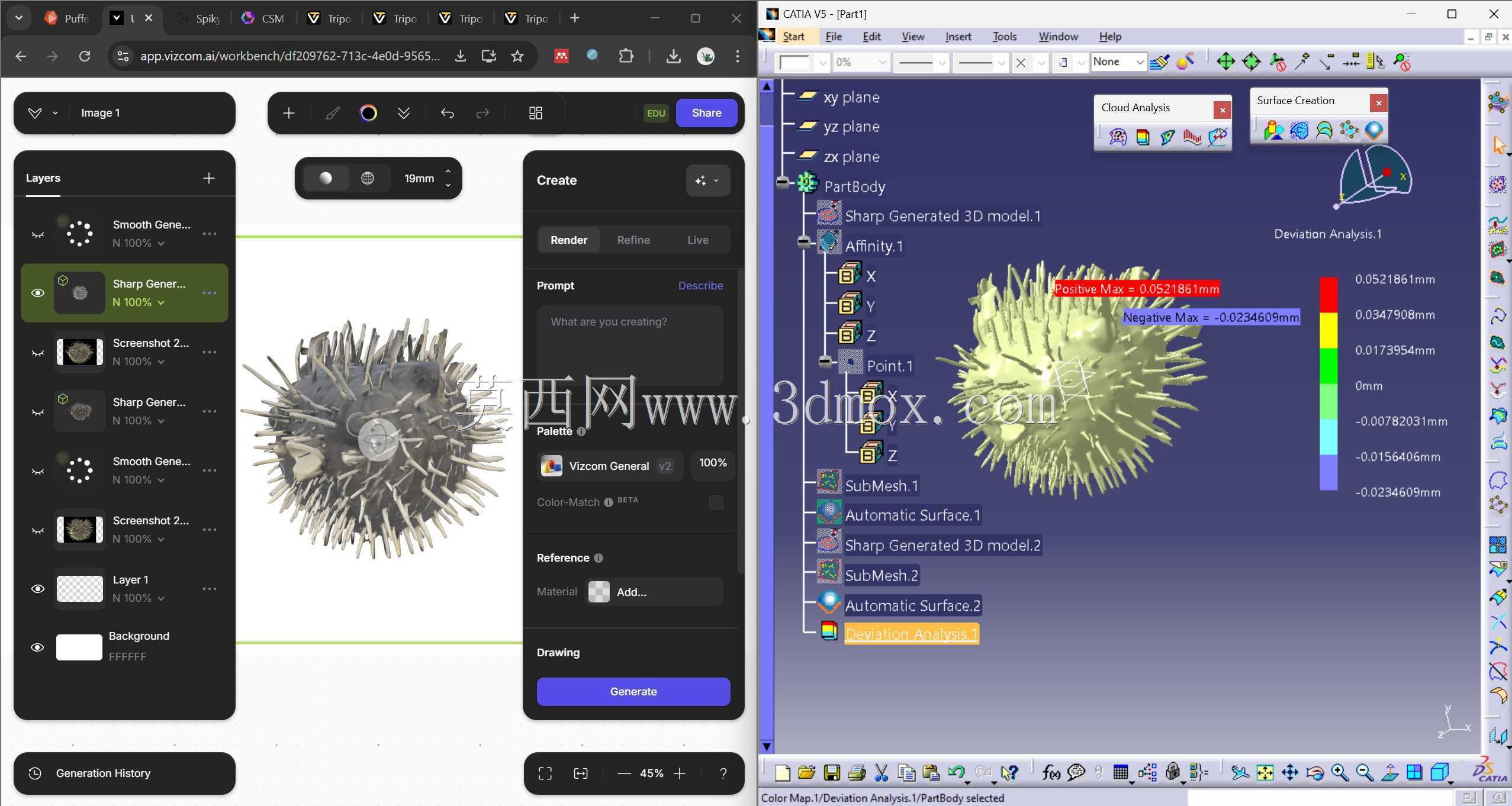Viewport: 1512px width, 806px height.
Task: Select the Render tab
Action: tap(569, 240)
